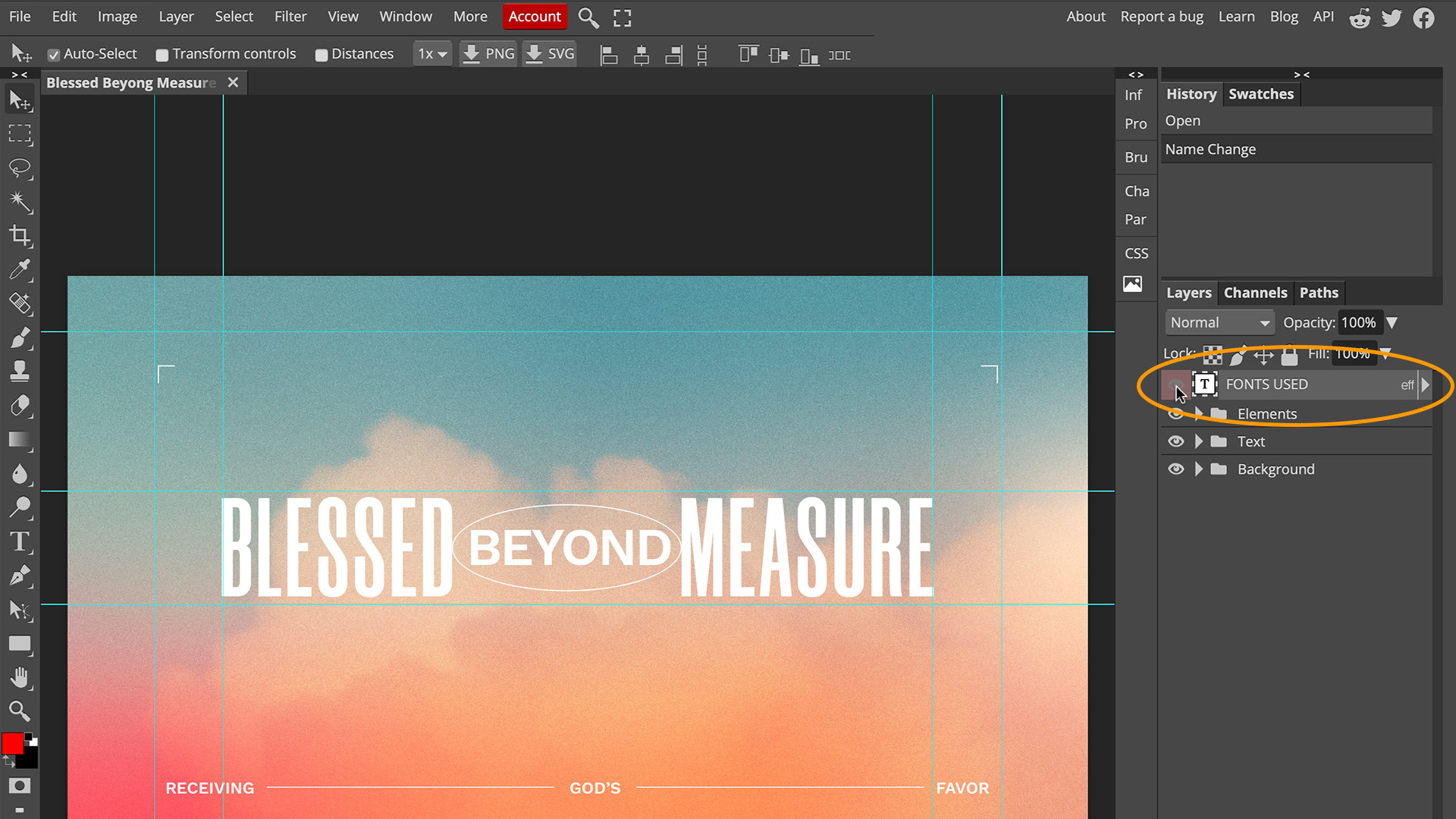Choose the Brush tool

[20, 337]
